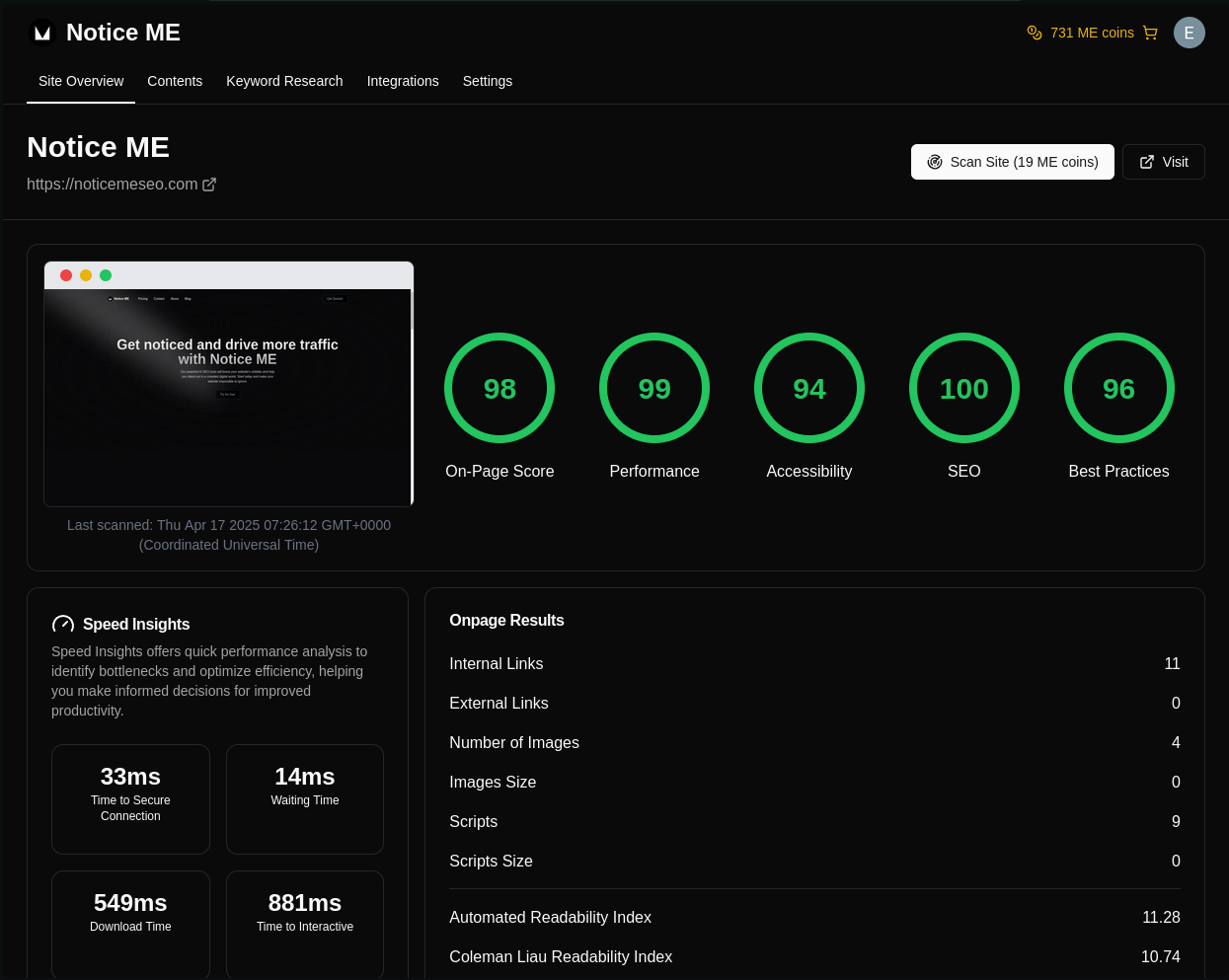The image size is (1229, 980).
Task: Click the Visit button
Action: tap(1163, 162)
